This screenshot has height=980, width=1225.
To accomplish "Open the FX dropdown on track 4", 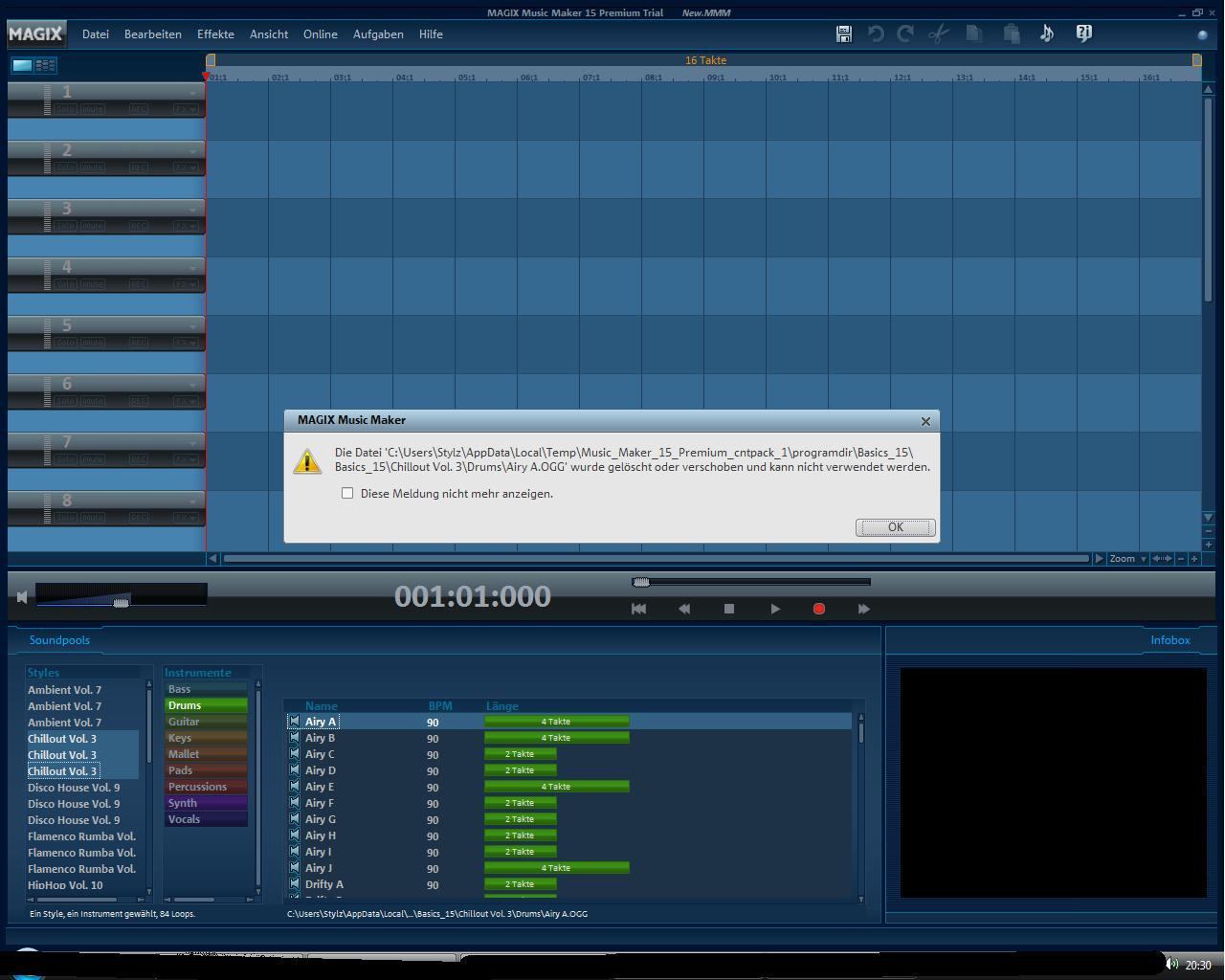I will pyautogui.click(x=186, y=284).
